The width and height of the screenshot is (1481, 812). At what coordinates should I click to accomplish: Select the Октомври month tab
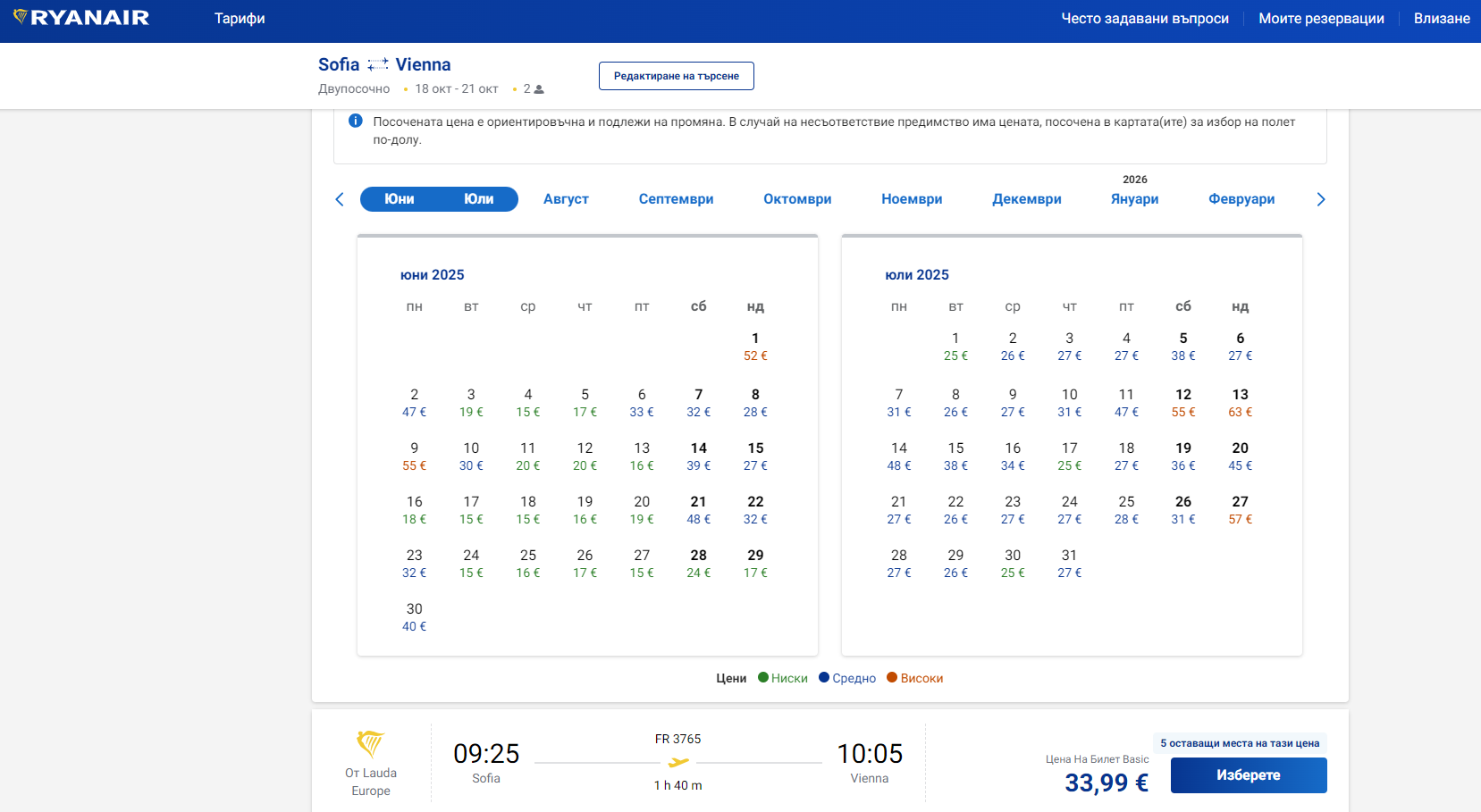(x=797, y=199)
